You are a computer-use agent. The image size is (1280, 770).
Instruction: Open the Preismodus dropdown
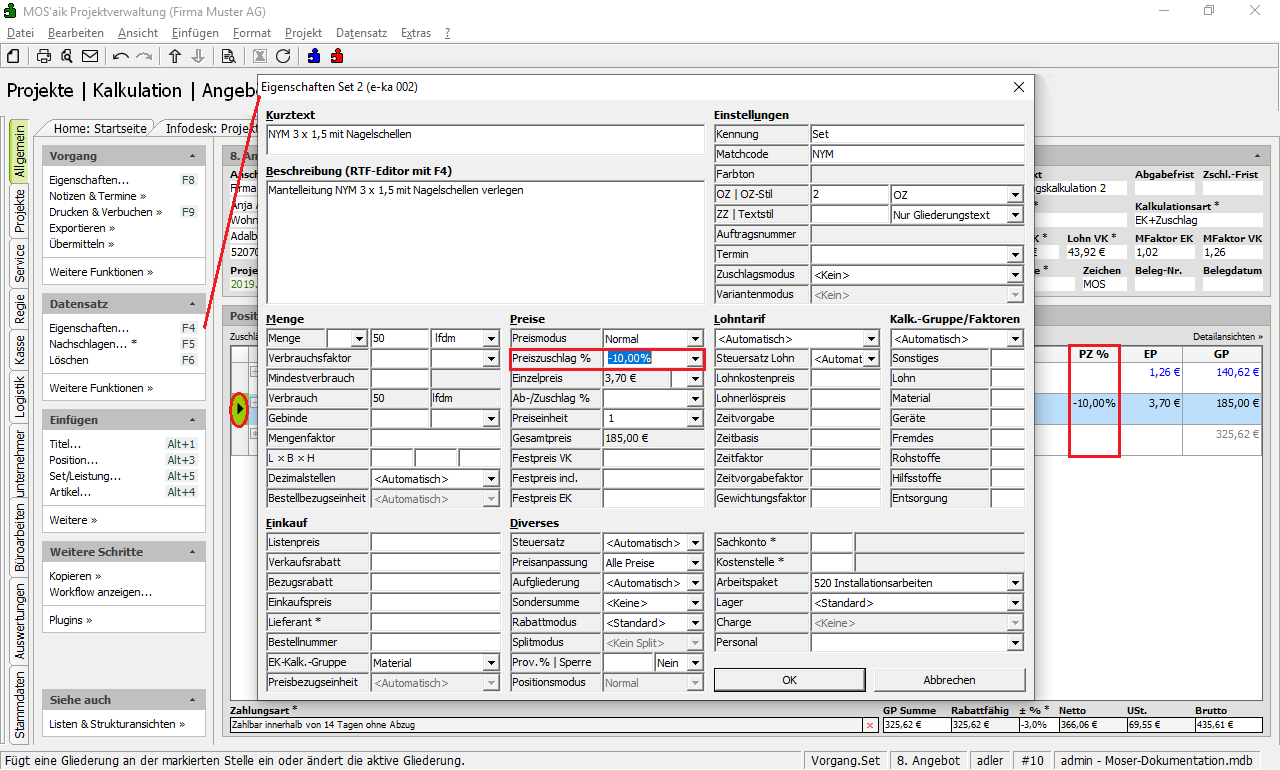[x=695, y=339]
